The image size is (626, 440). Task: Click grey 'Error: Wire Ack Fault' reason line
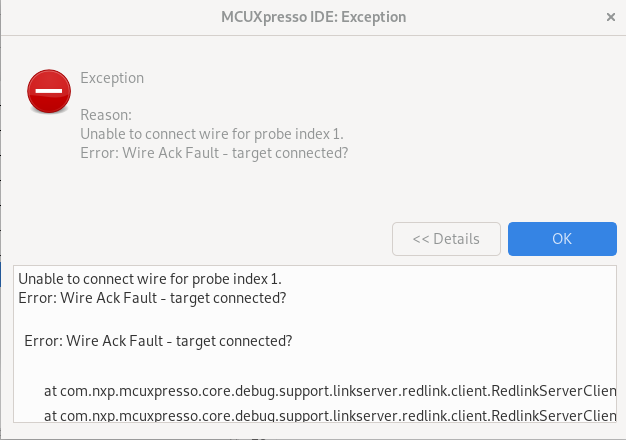pos(214,153)
